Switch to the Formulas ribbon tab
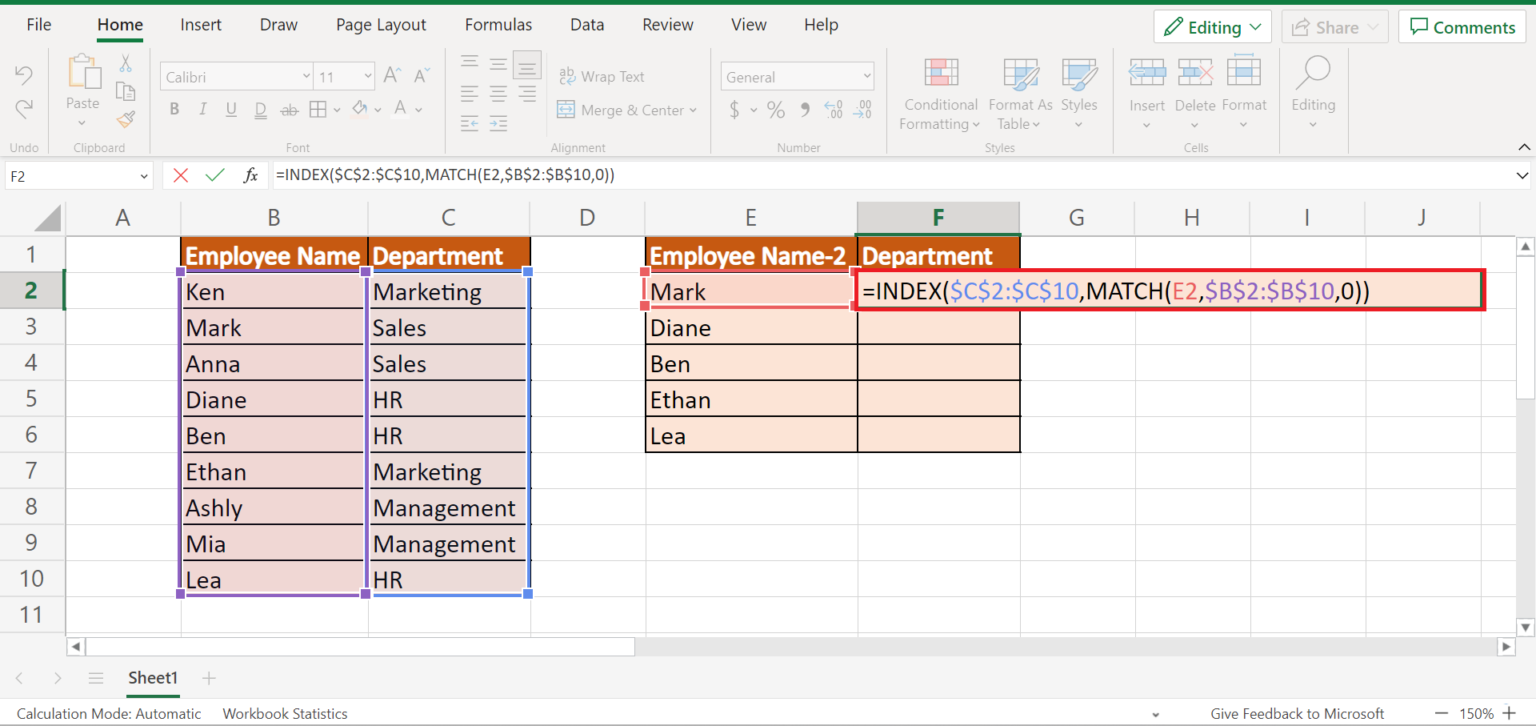 pos(498,24)
